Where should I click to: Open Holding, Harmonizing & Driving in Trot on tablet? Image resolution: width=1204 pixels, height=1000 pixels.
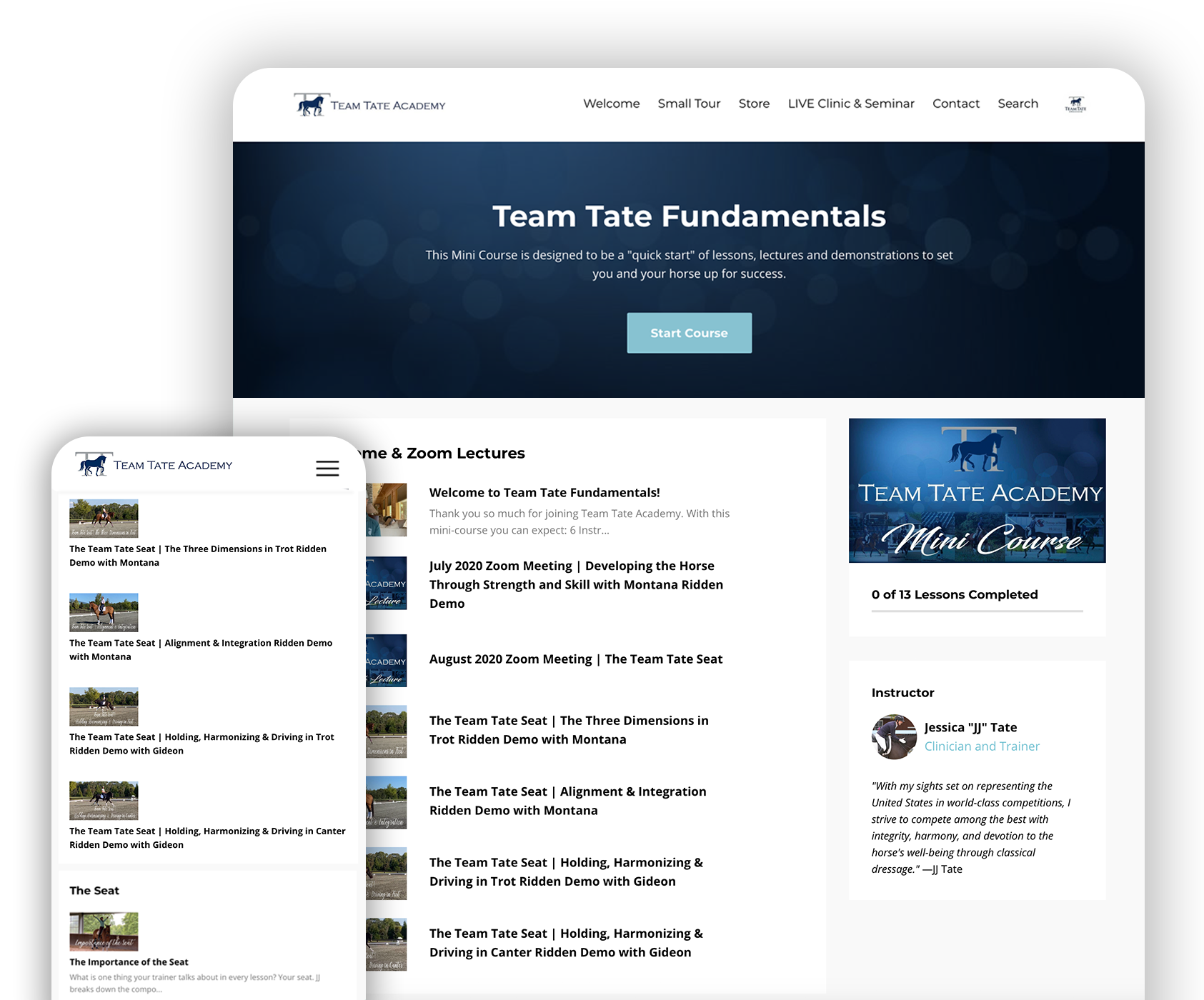[x=566, y=872]
